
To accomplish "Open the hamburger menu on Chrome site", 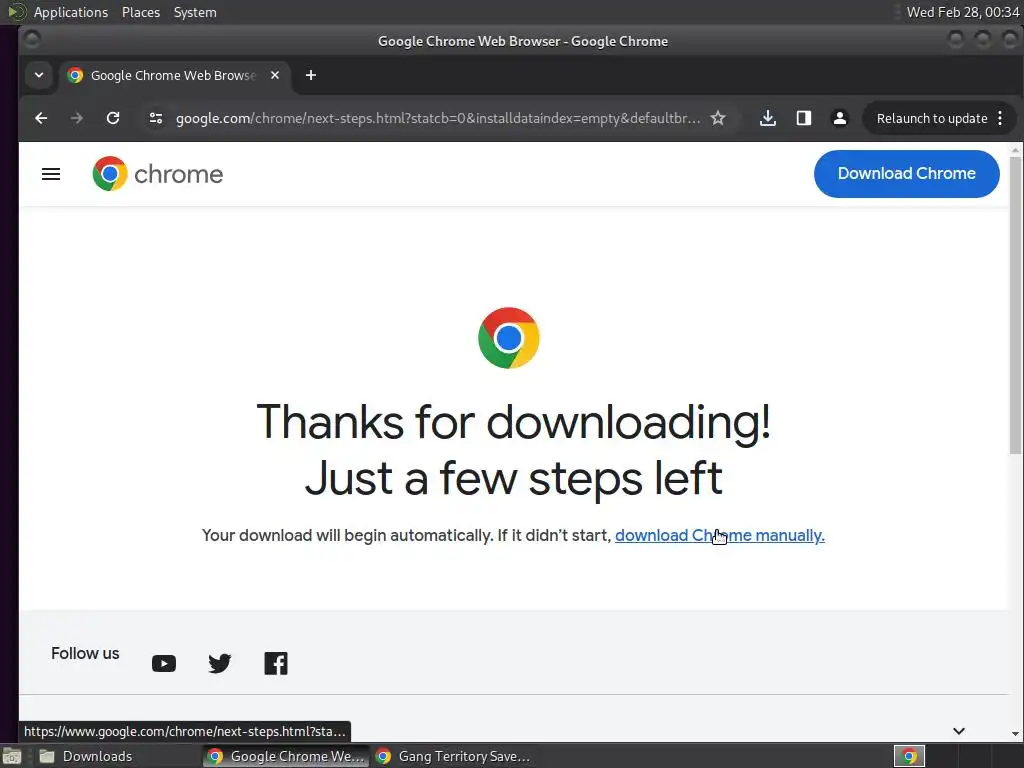I will (51, 174).
